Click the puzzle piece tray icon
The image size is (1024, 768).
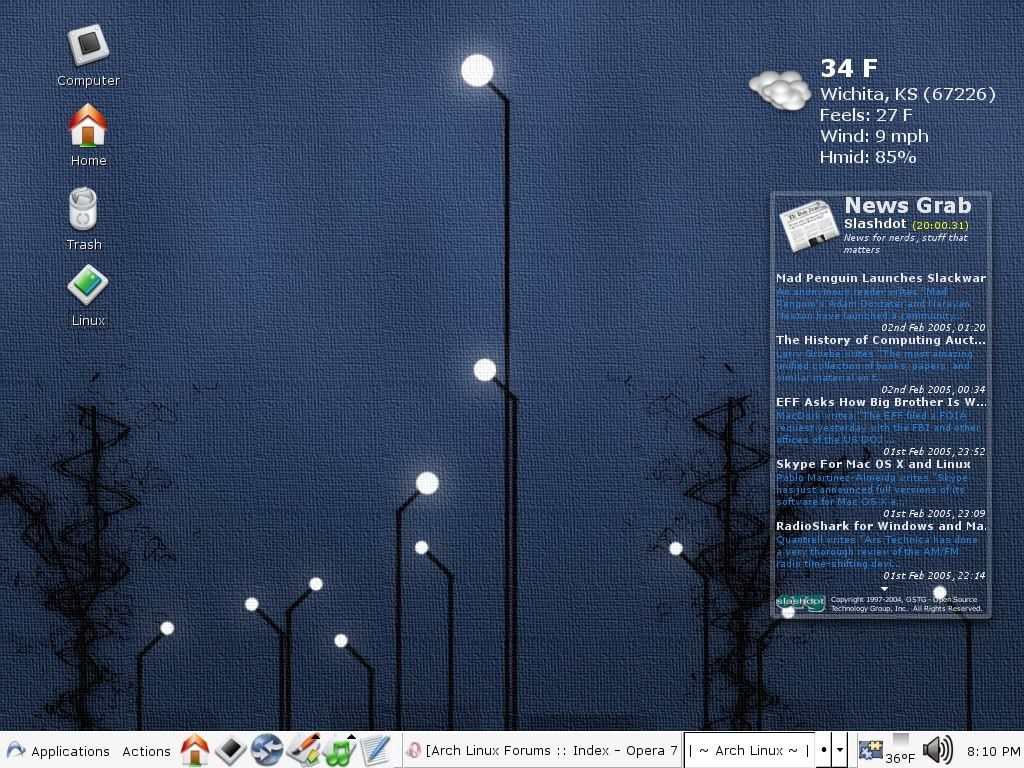(x=871, y=750)
